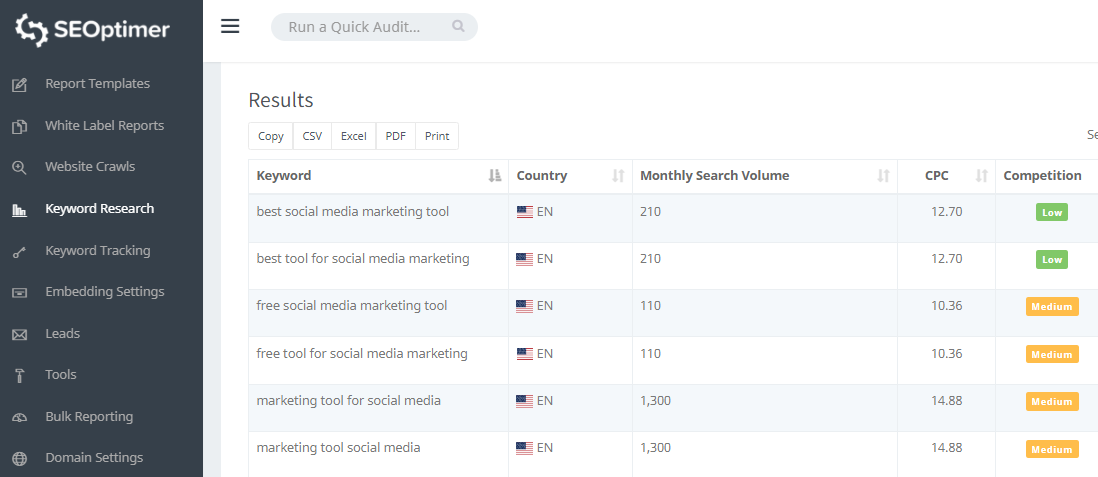The image size is (1098, 477).
Task: Click the Website Crawls magnifier icon
Action: pyautogui.click(x=19, y=168)
